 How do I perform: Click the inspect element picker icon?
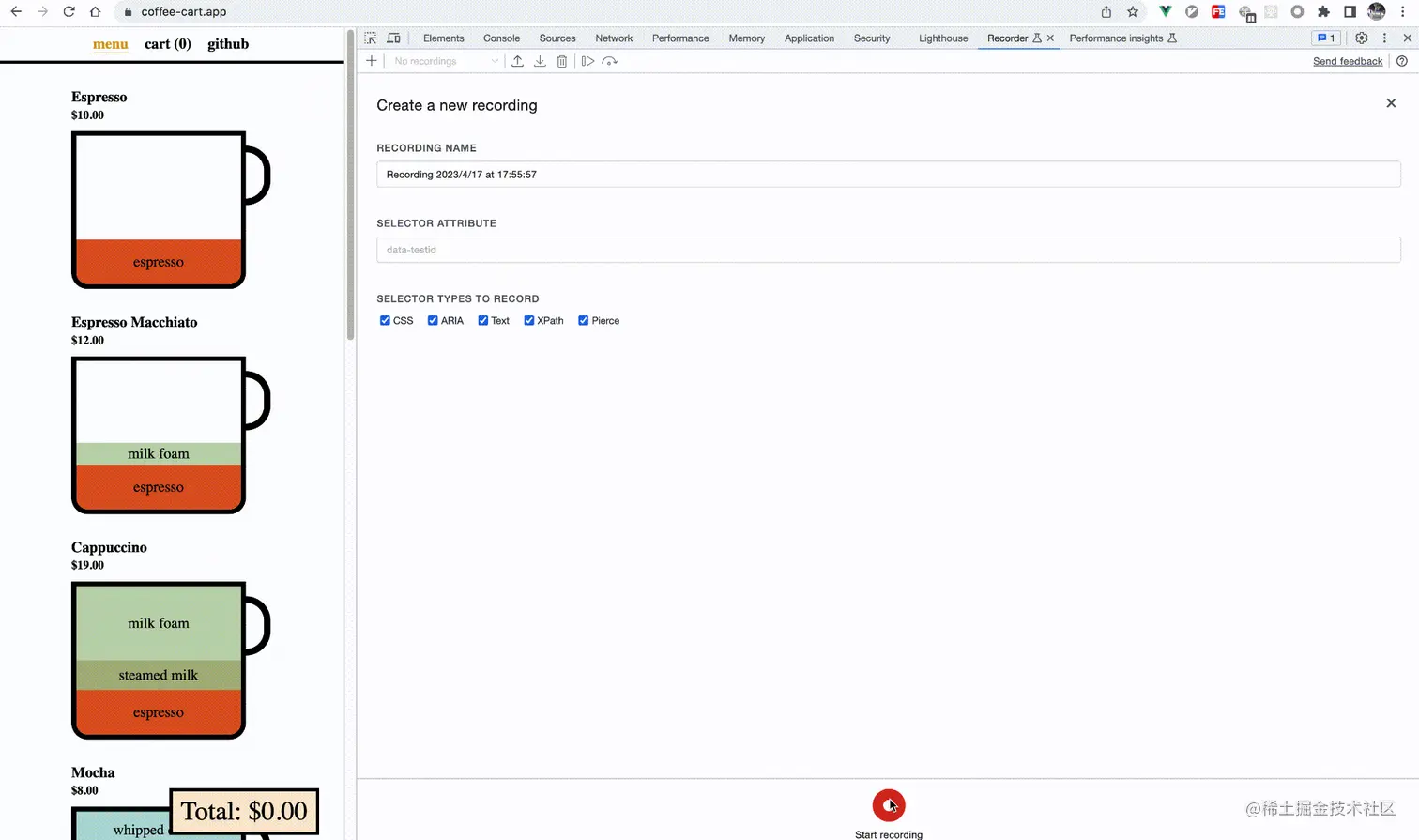[x=371, y=38]
